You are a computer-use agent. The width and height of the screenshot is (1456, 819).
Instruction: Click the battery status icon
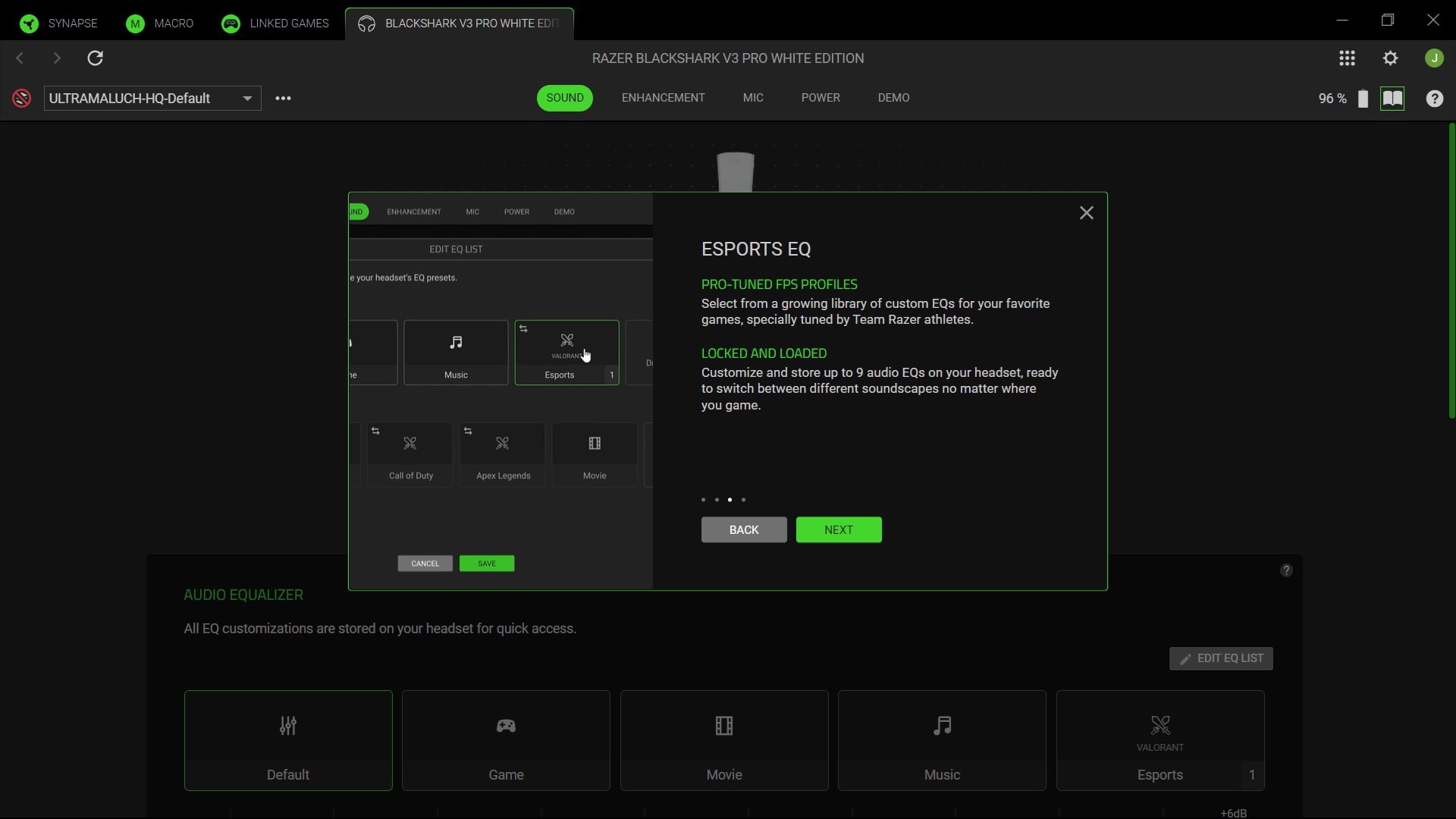click(x=1363, y=99)
